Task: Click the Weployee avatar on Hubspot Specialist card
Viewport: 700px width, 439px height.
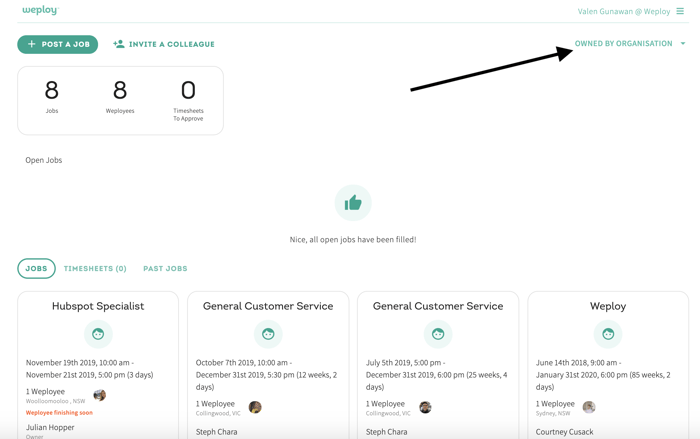Action: [x=100, y=395]
